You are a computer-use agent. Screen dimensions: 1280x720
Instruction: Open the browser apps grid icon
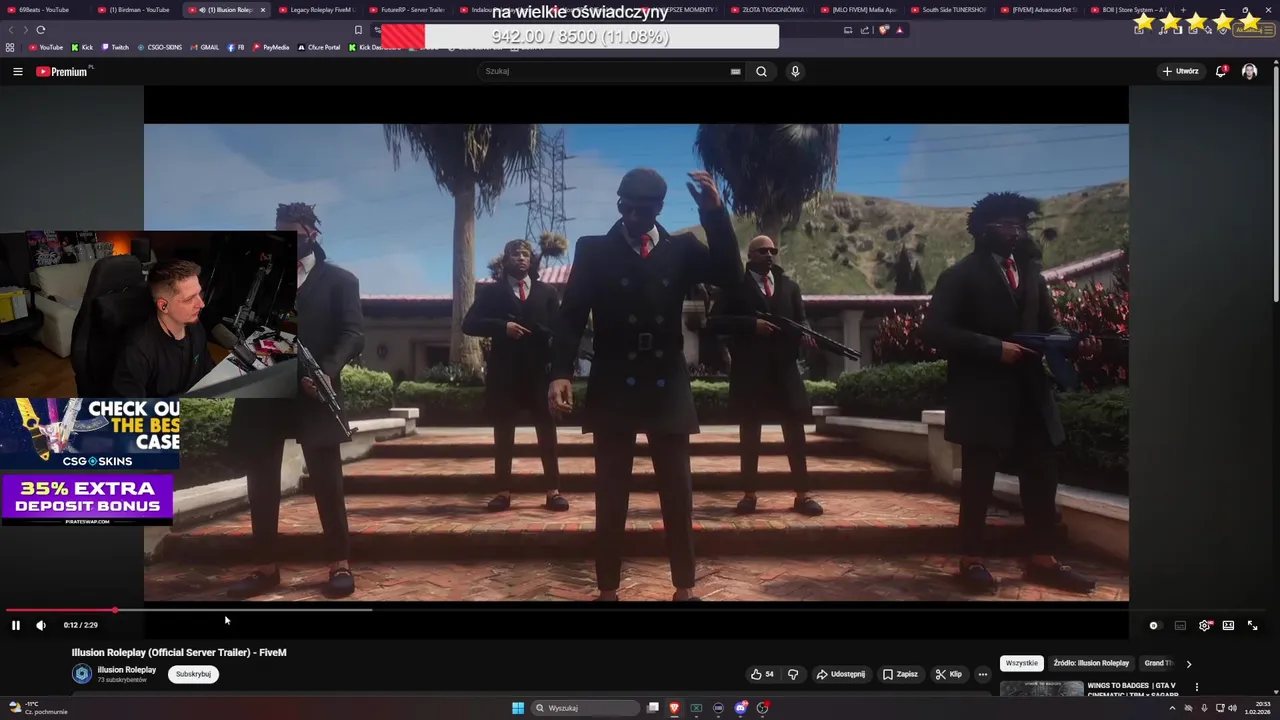click(10, 47)
